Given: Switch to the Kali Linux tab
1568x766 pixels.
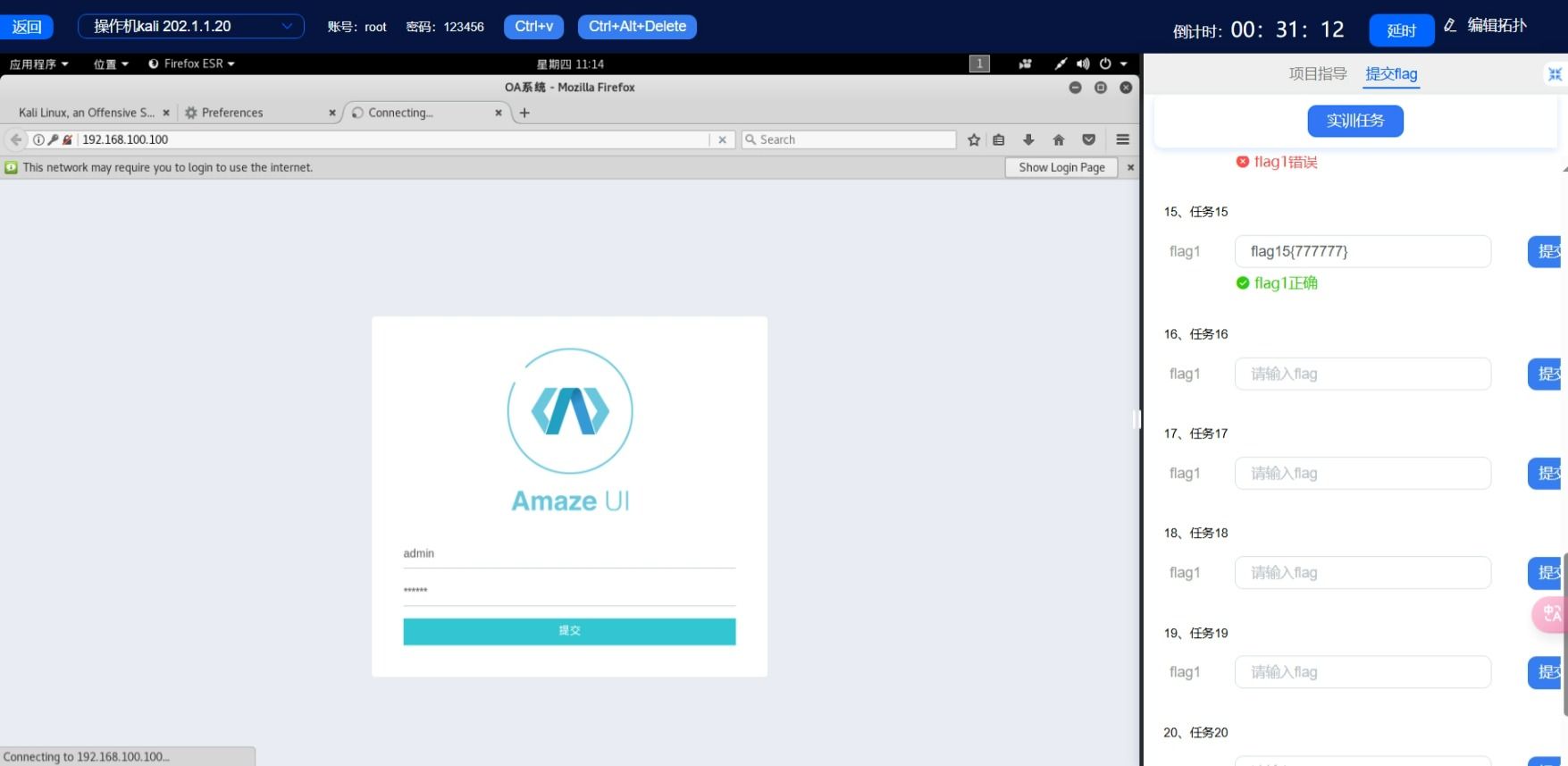Looking at the screenshot, I should [x=87, y=113].
